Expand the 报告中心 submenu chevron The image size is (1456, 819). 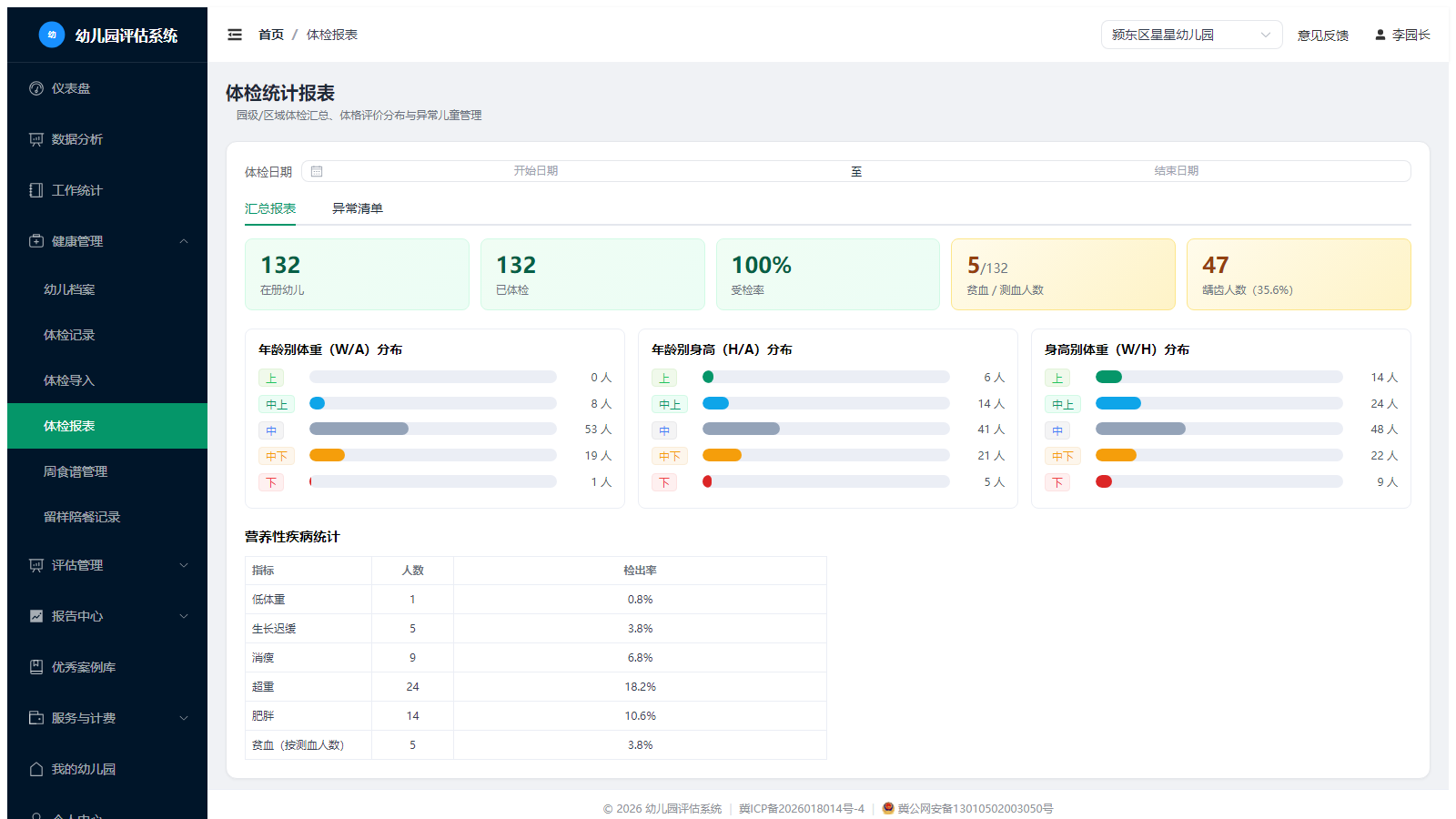184,616
